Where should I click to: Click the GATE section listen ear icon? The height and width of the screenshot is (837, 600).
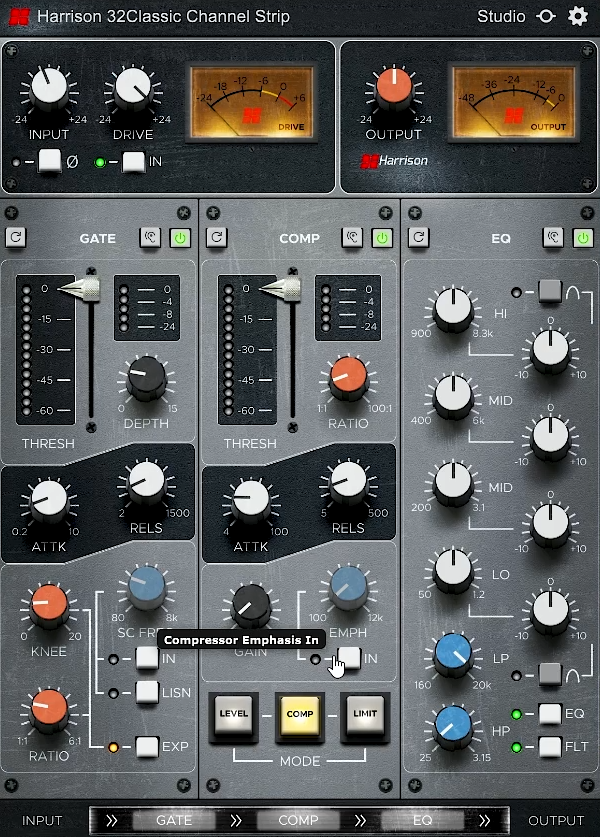pos(150,238)
